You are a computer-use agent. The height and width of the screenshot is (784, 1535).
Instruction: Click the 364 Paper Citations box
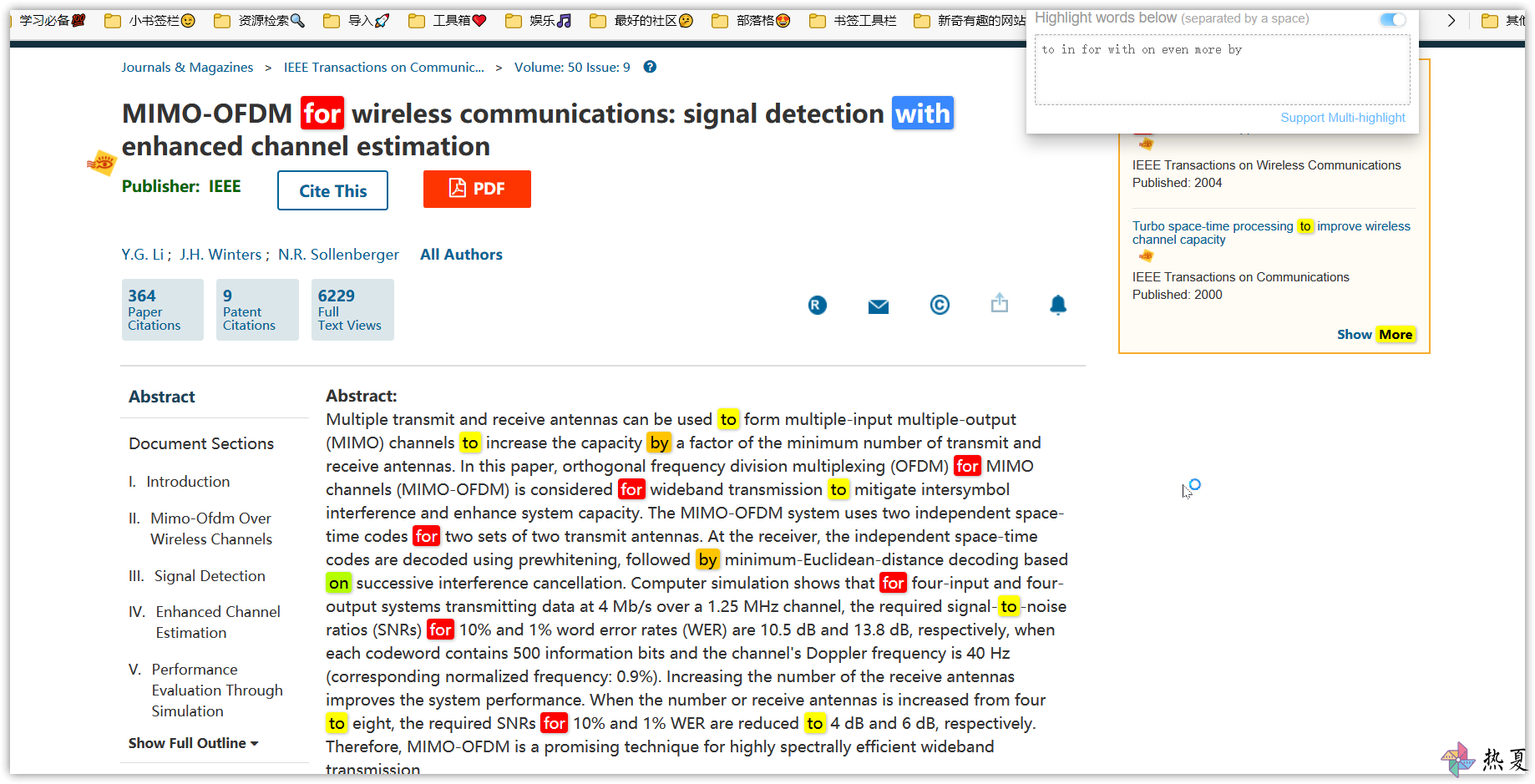tap(163, 310)
